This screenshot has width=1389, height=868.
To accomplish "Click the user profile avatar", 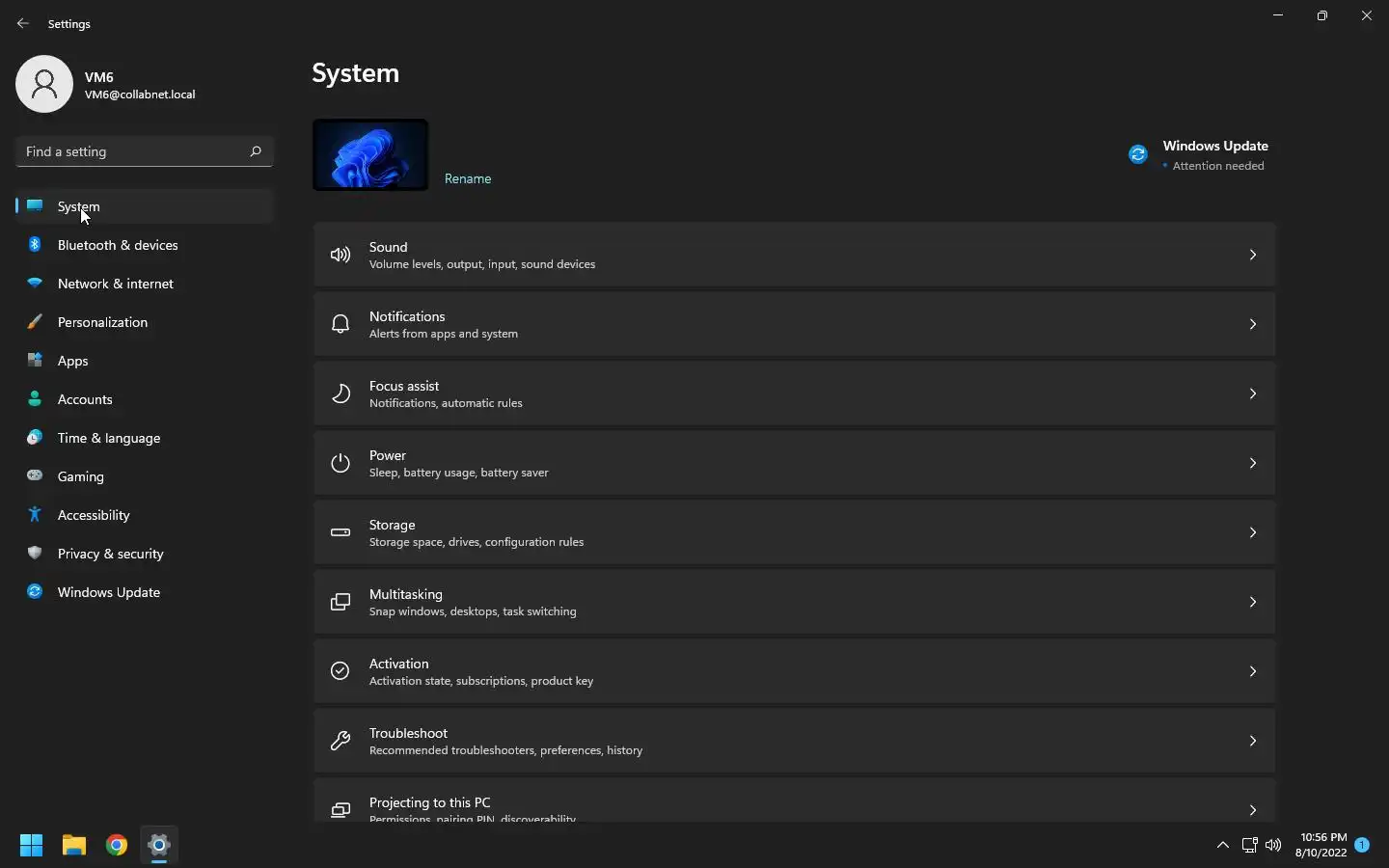I will click(44, 84).
